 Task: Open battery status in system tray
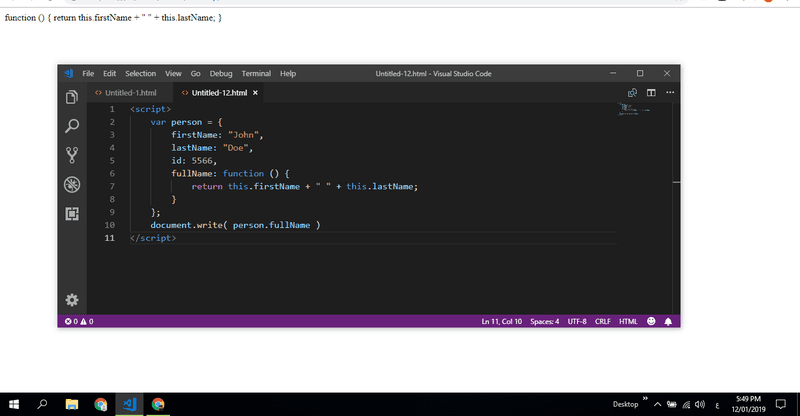[672, 404]
